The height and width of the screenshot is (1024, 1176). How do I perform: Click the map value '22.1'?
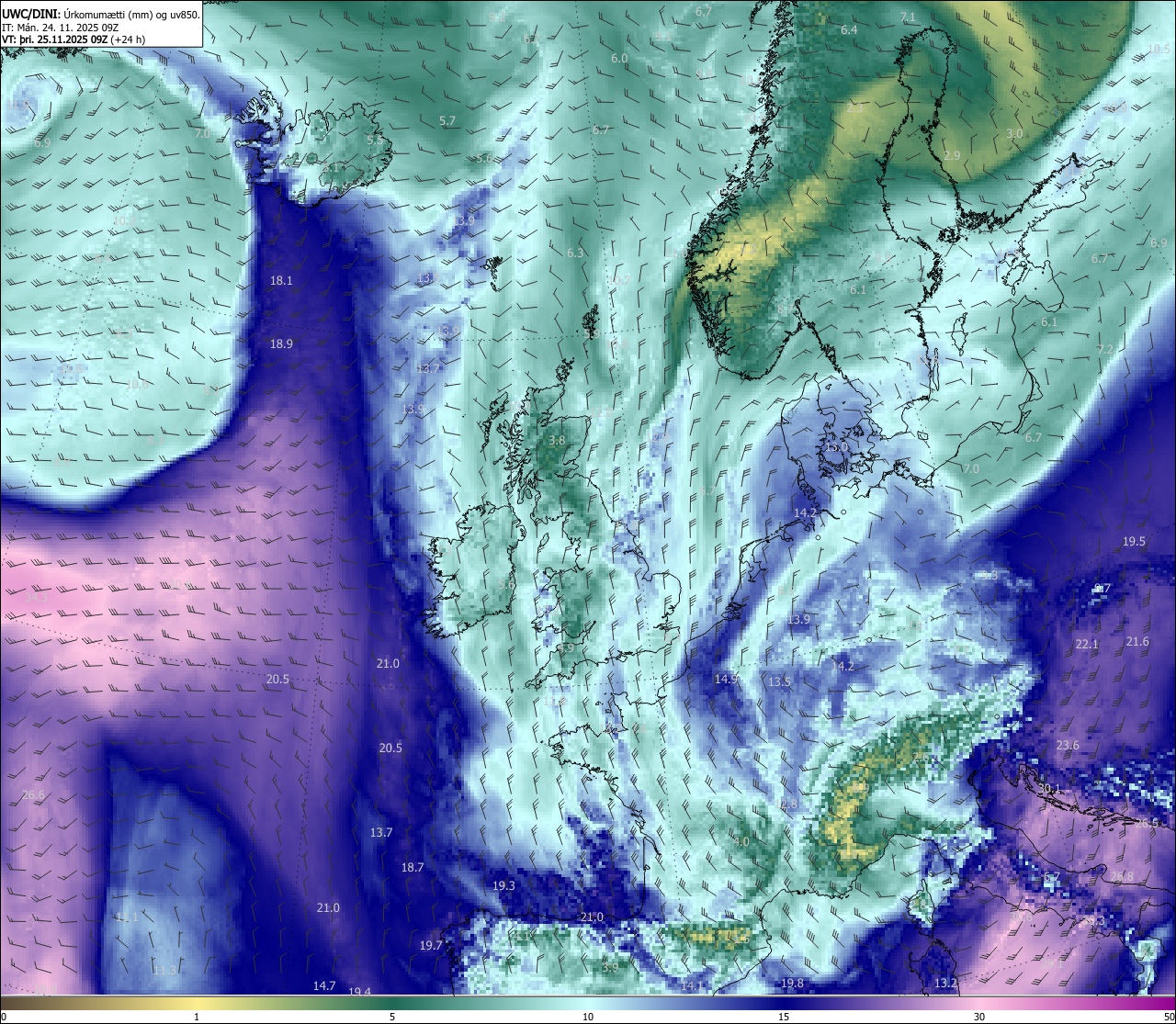(x=1087, y=644)
